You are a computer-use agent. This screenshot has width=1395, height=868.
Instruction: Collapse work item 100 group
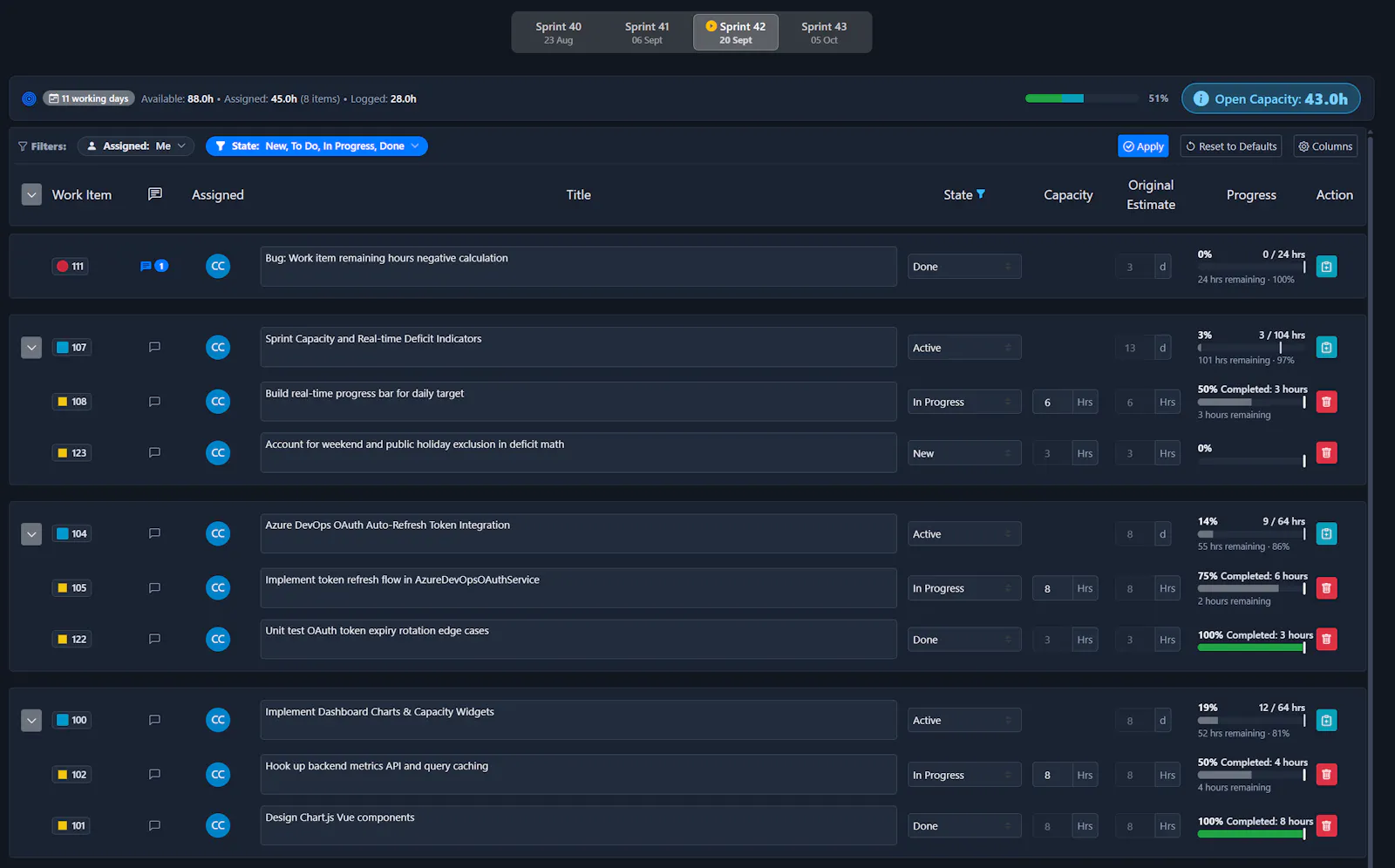(x=31, y=721)
